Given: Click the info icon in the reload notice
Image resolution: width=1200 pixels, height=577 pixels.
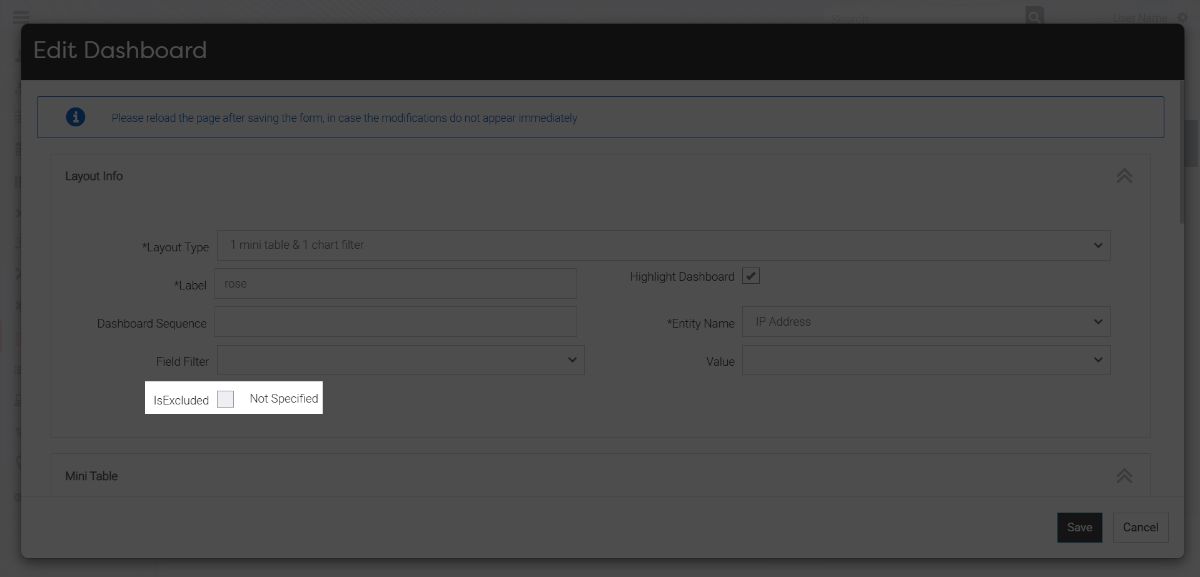Looking at the screenshot, I should 74,115.
